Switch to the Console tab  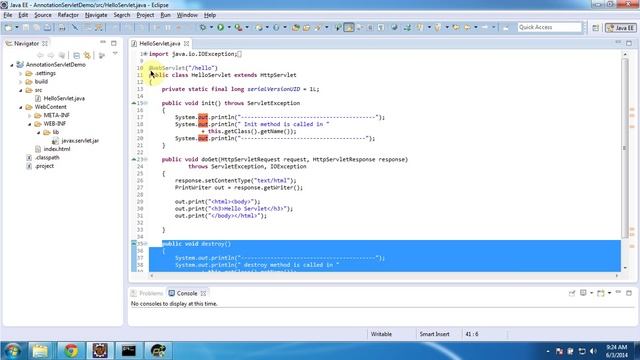point(187,293)
